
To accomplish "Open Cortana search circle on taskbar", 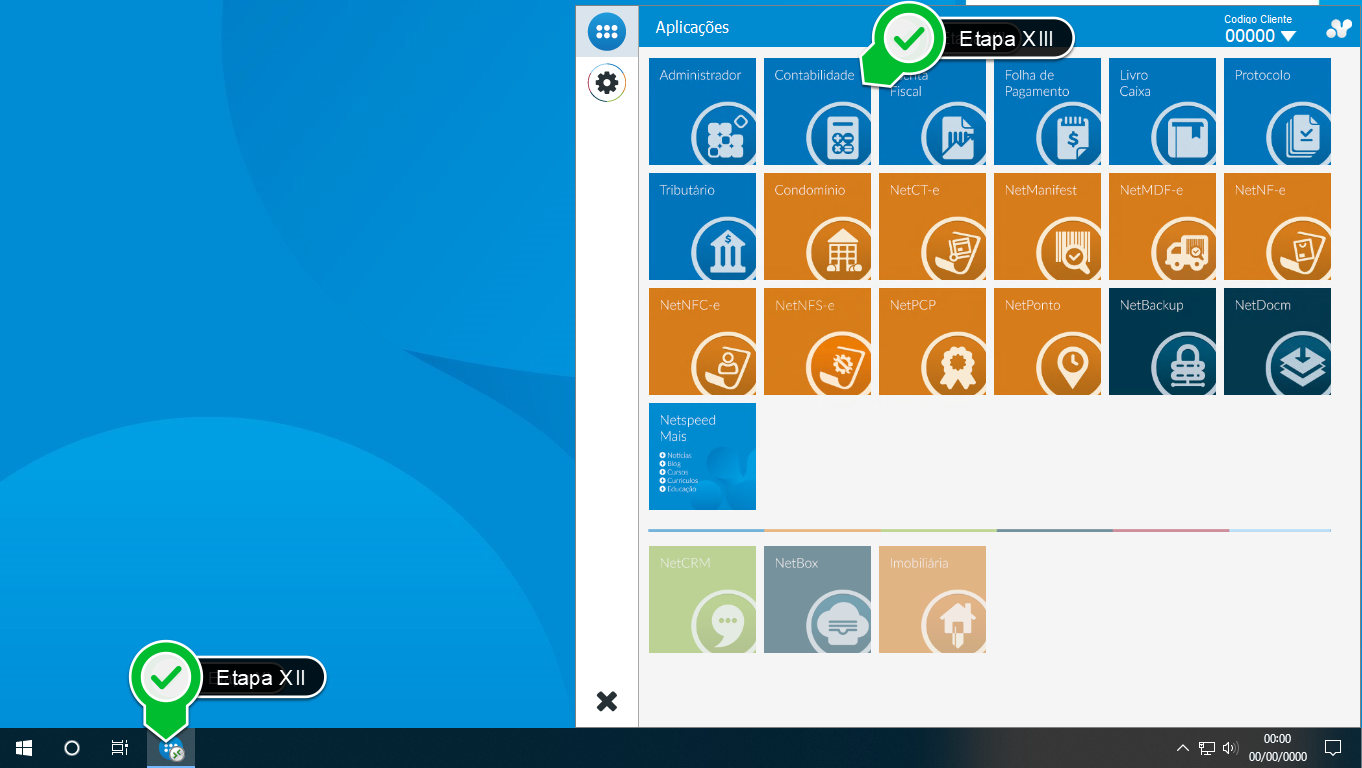I will tap(72, 748).
